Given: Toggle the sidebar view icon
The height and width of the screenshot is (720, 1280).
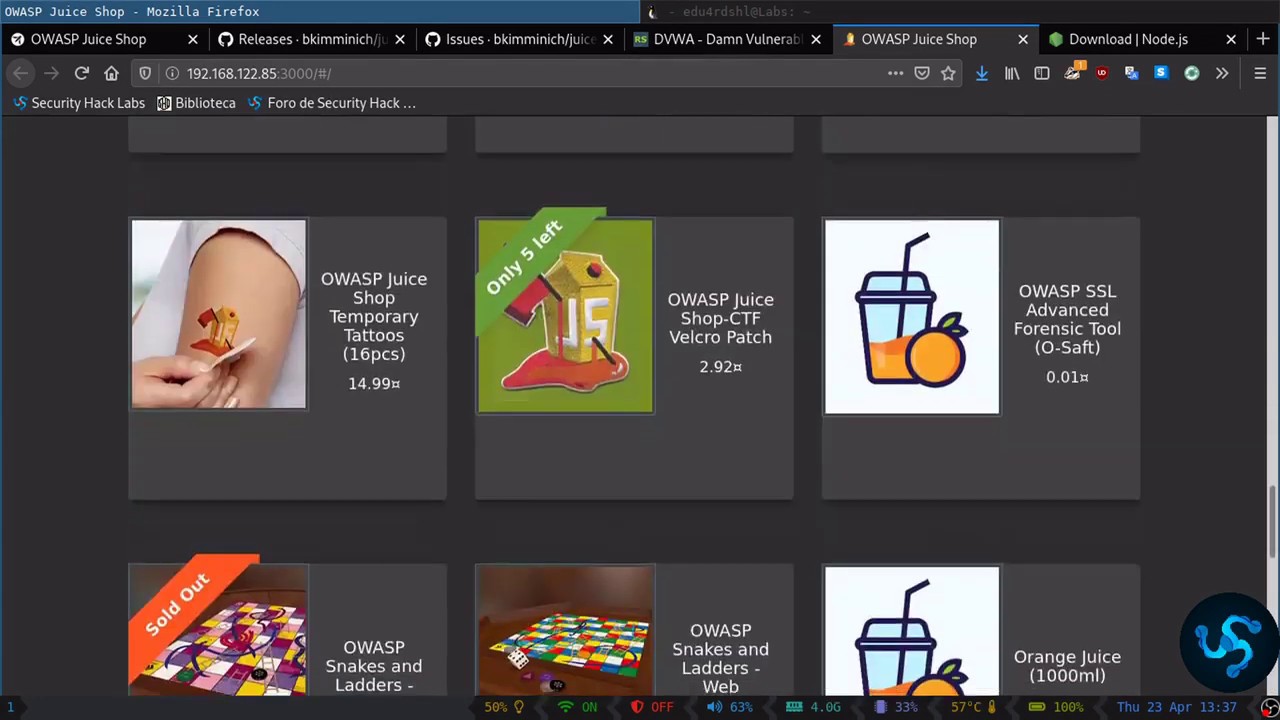Looking at the screenshot, I should tap(1042, 73).
